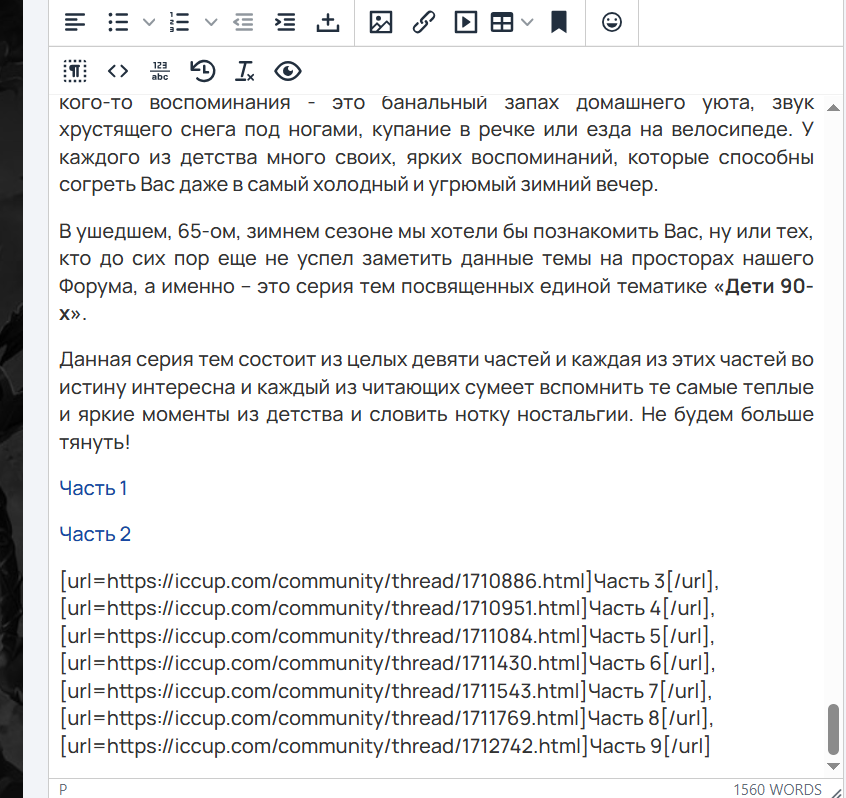
Task: Click the text "согреть Вас даже"
Action: pyautogui.click(x=144, y=185)
